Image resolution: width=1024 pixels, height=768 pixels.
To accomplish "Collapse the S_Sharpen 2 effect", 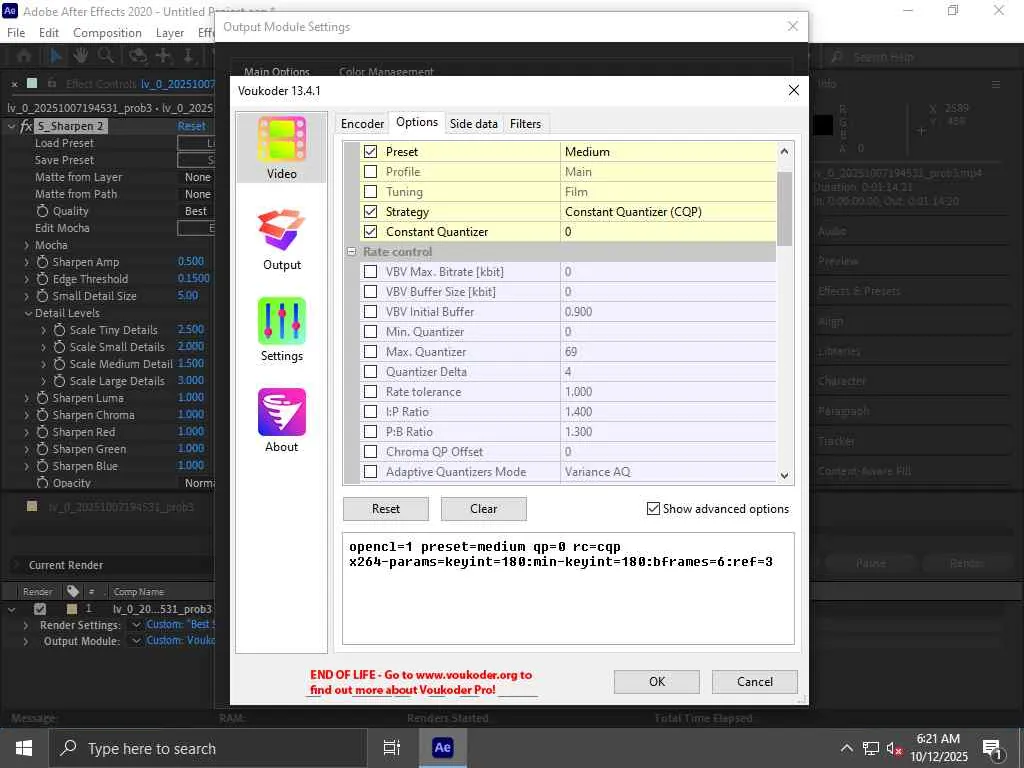I will point(11,126).
